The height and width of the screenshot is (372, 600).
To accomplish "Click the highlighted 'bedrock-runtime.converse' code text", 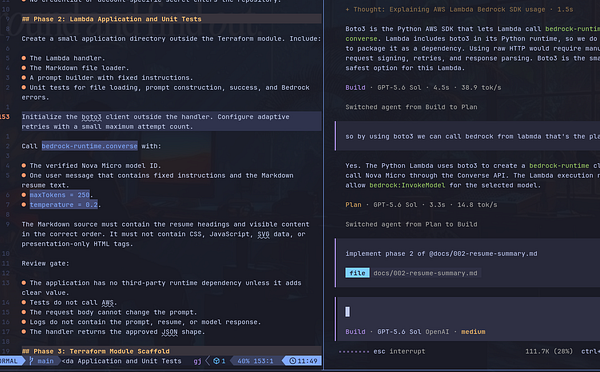I will [x=90, y=146].
